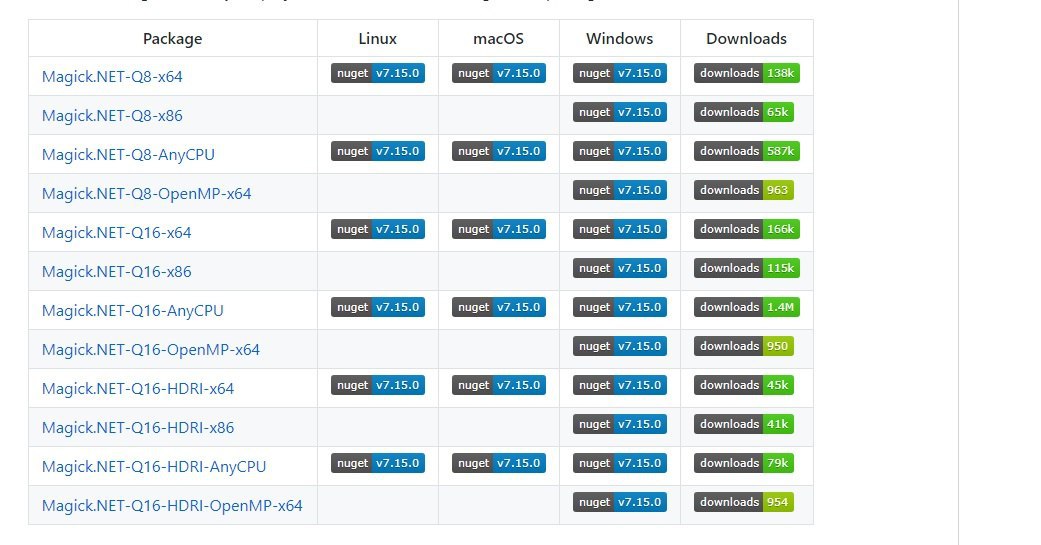The width and height of the screenshot is (1041, 545).
Task: Click the downloads 587k badge
Action: click(747, 151)
